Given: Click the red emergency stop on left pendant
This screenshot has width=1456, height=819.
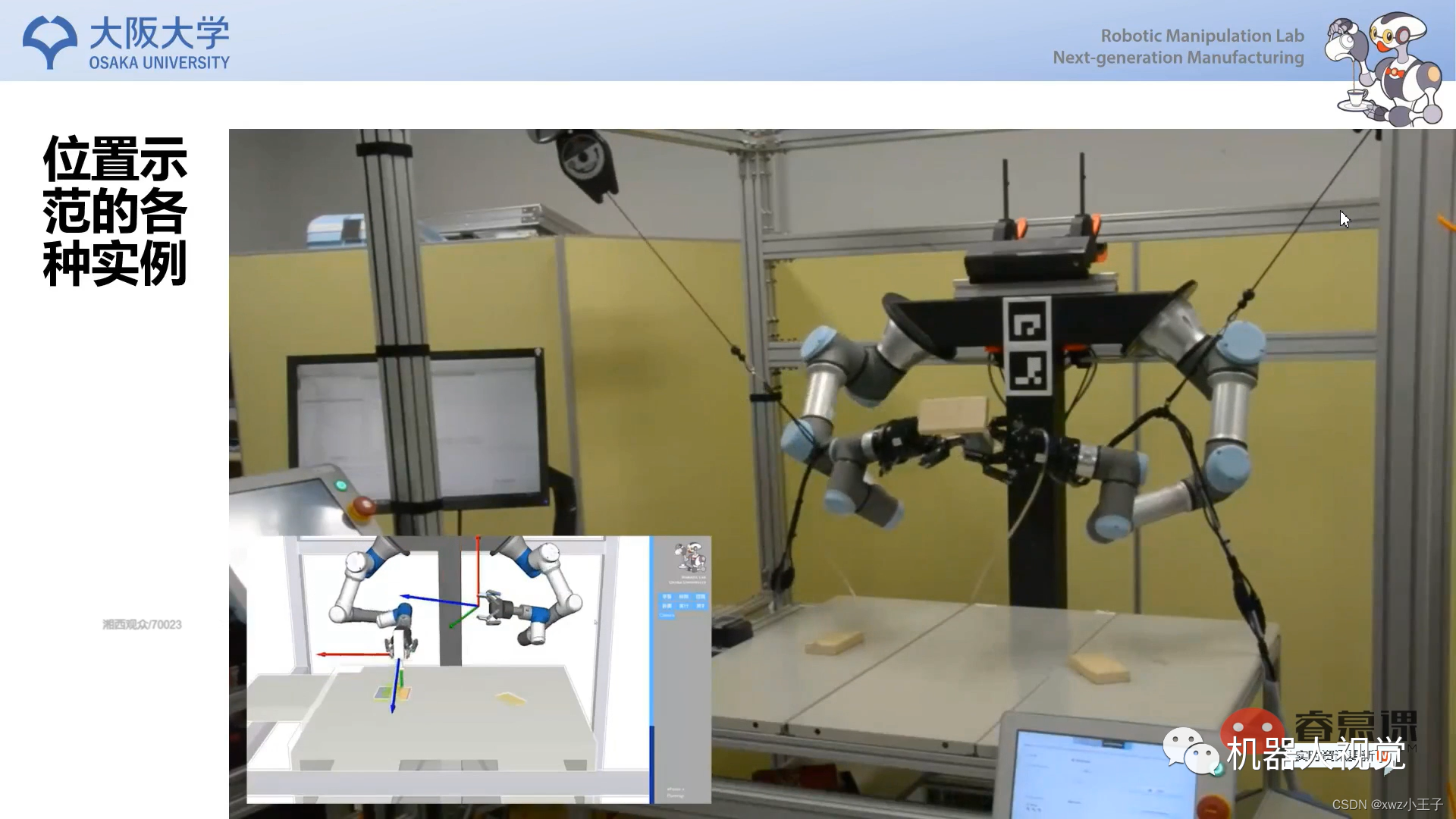Looking at the screenshot, I should 363,506.
